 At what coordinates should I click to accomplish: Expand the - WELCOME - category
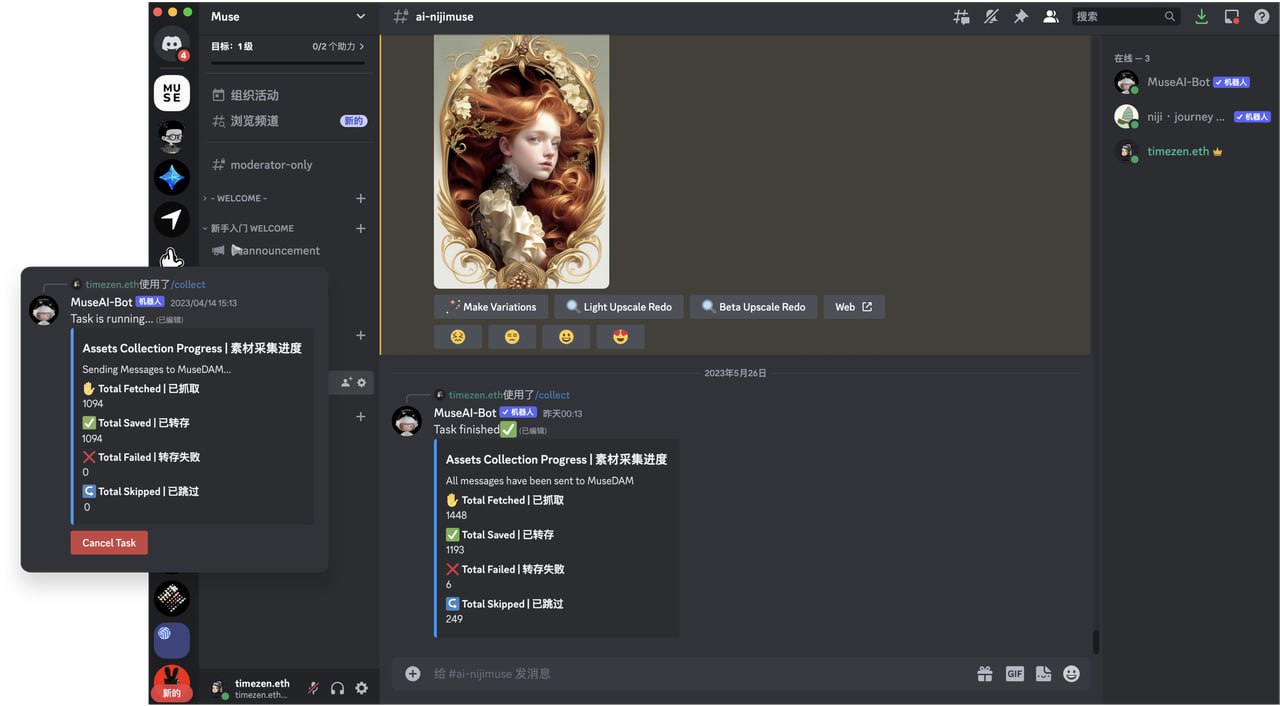[x=238, y=198]
